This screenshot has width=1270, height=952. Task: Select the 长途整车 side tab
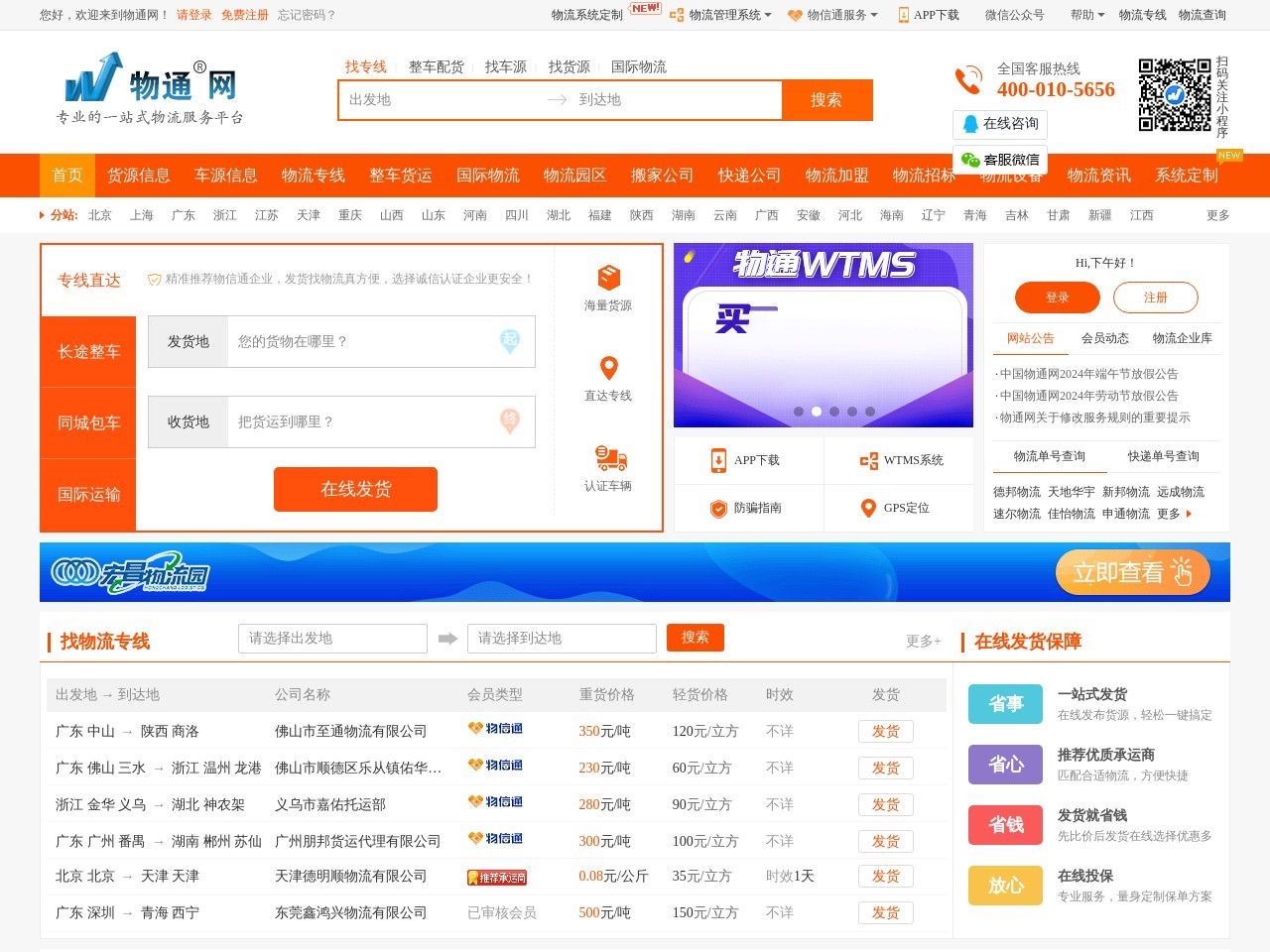(88, 352)
